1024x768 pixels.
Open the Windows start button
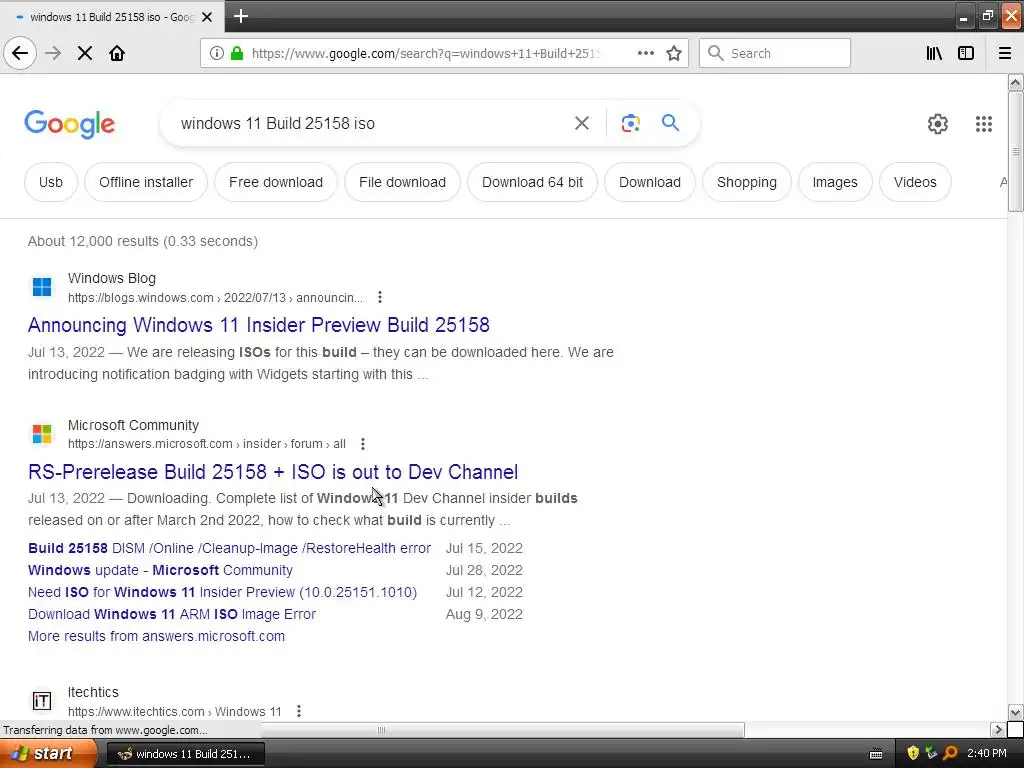pyautogui.click(x=48, y=754)
